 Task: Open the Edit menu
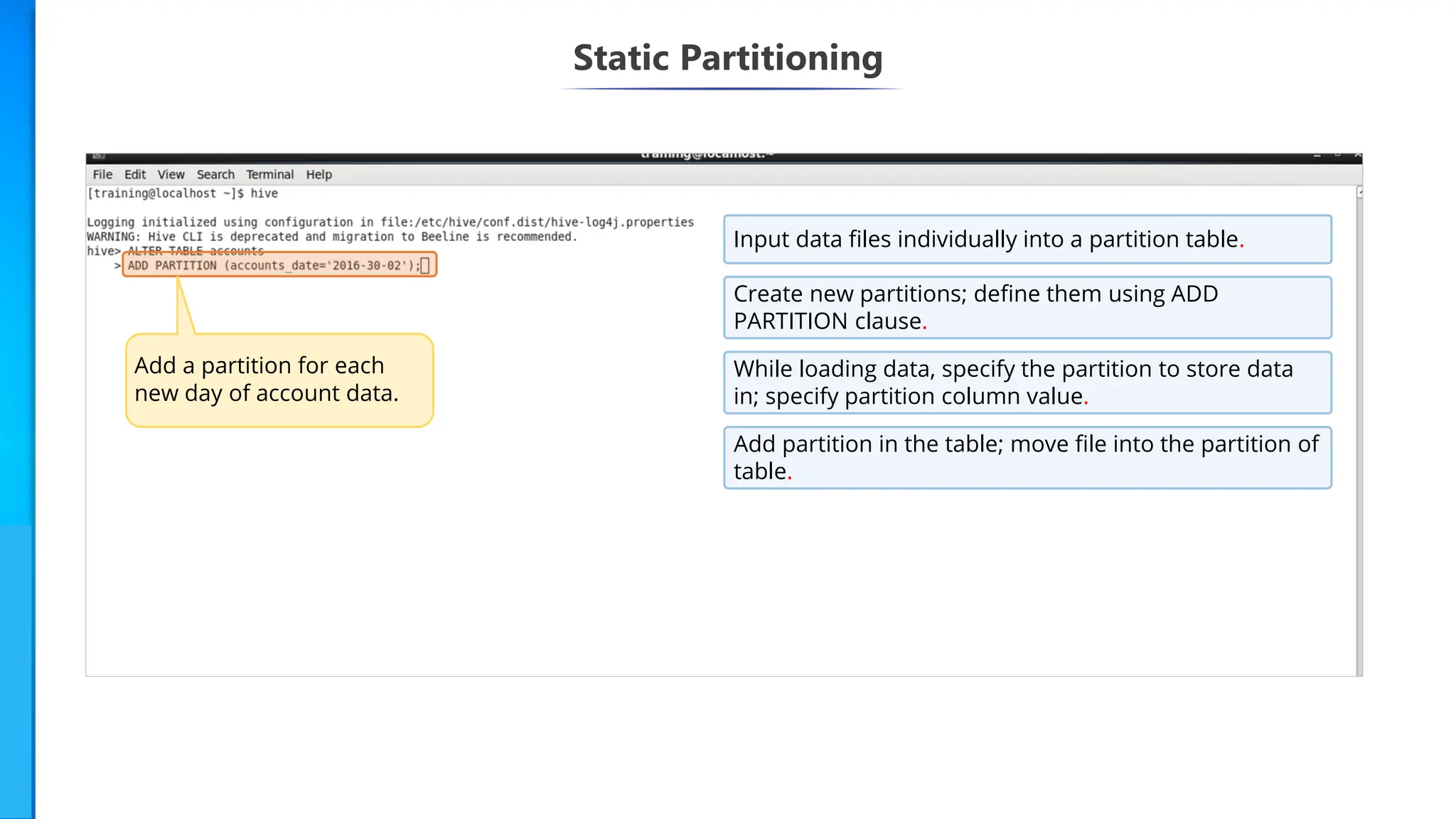click(135, 175)
